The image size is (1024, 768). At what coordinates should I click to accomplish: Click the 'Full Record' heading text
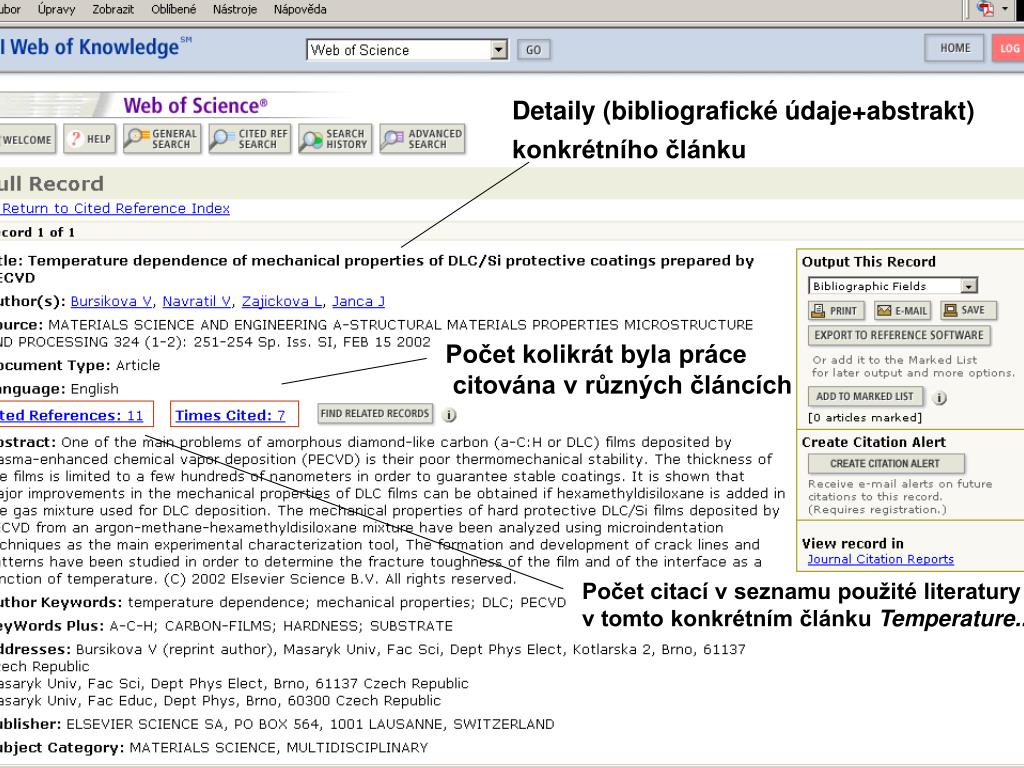point(52,184)
